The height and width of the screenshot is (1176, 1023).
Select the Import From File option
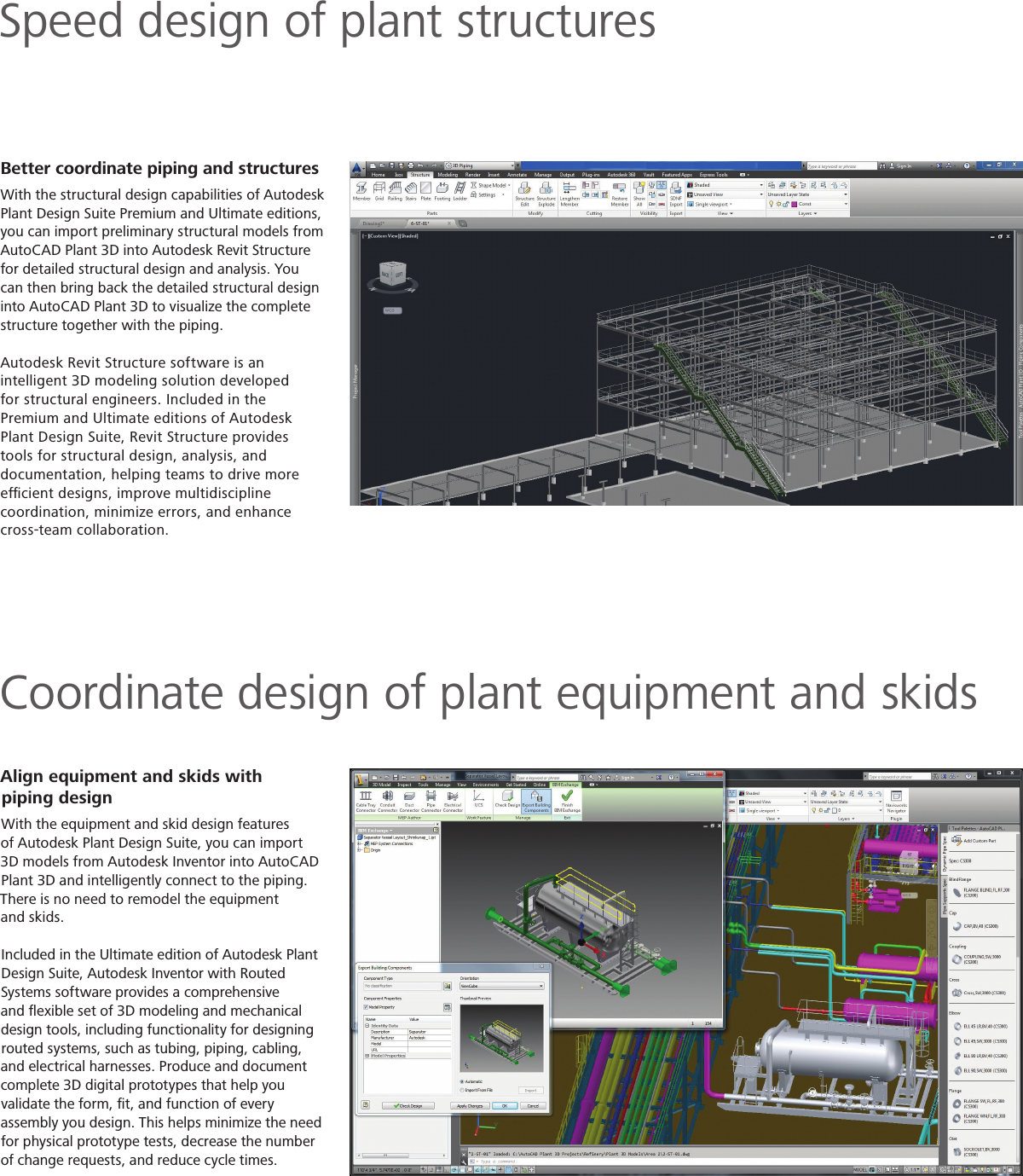[462, 1090]
